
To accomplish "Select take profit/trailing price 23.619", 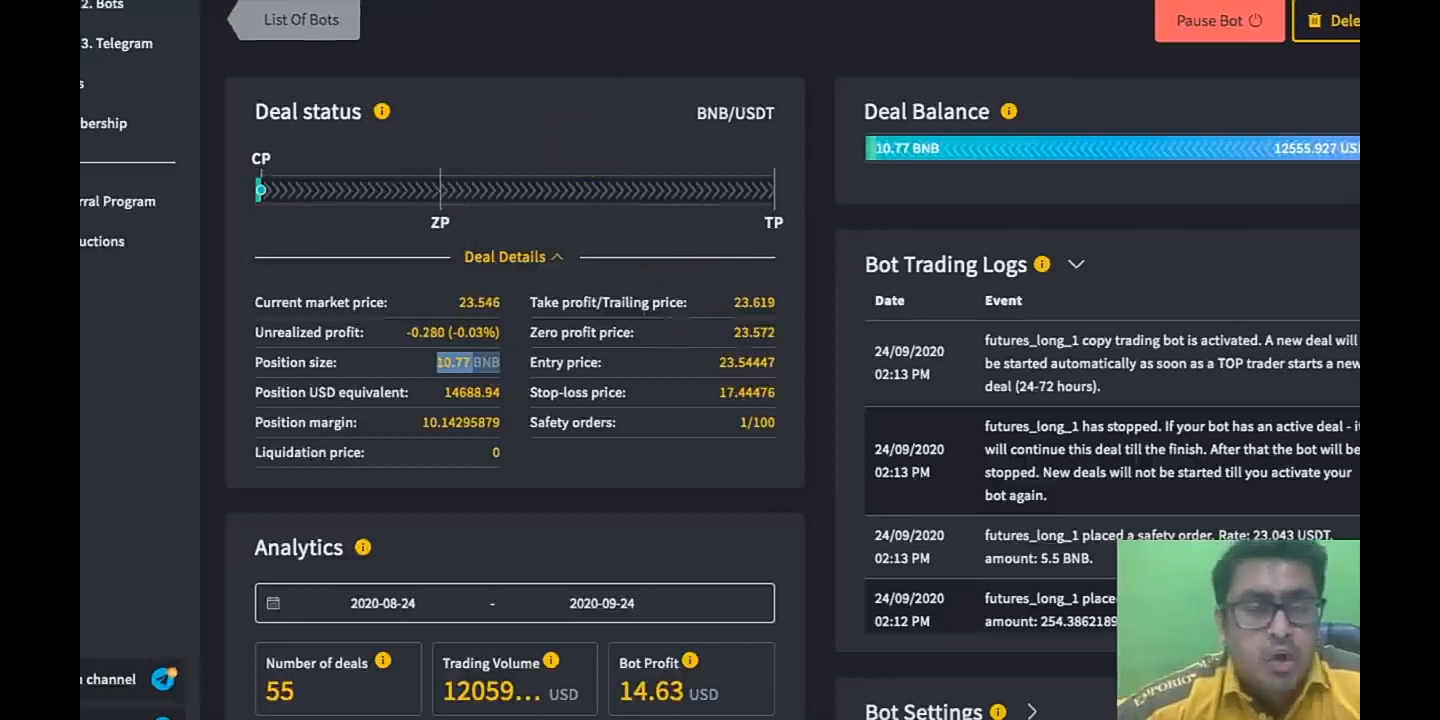I will coord(754,302).
